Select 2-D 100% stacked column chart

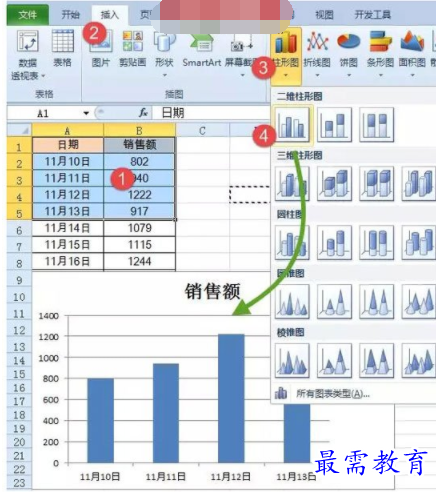coord(377,125)
